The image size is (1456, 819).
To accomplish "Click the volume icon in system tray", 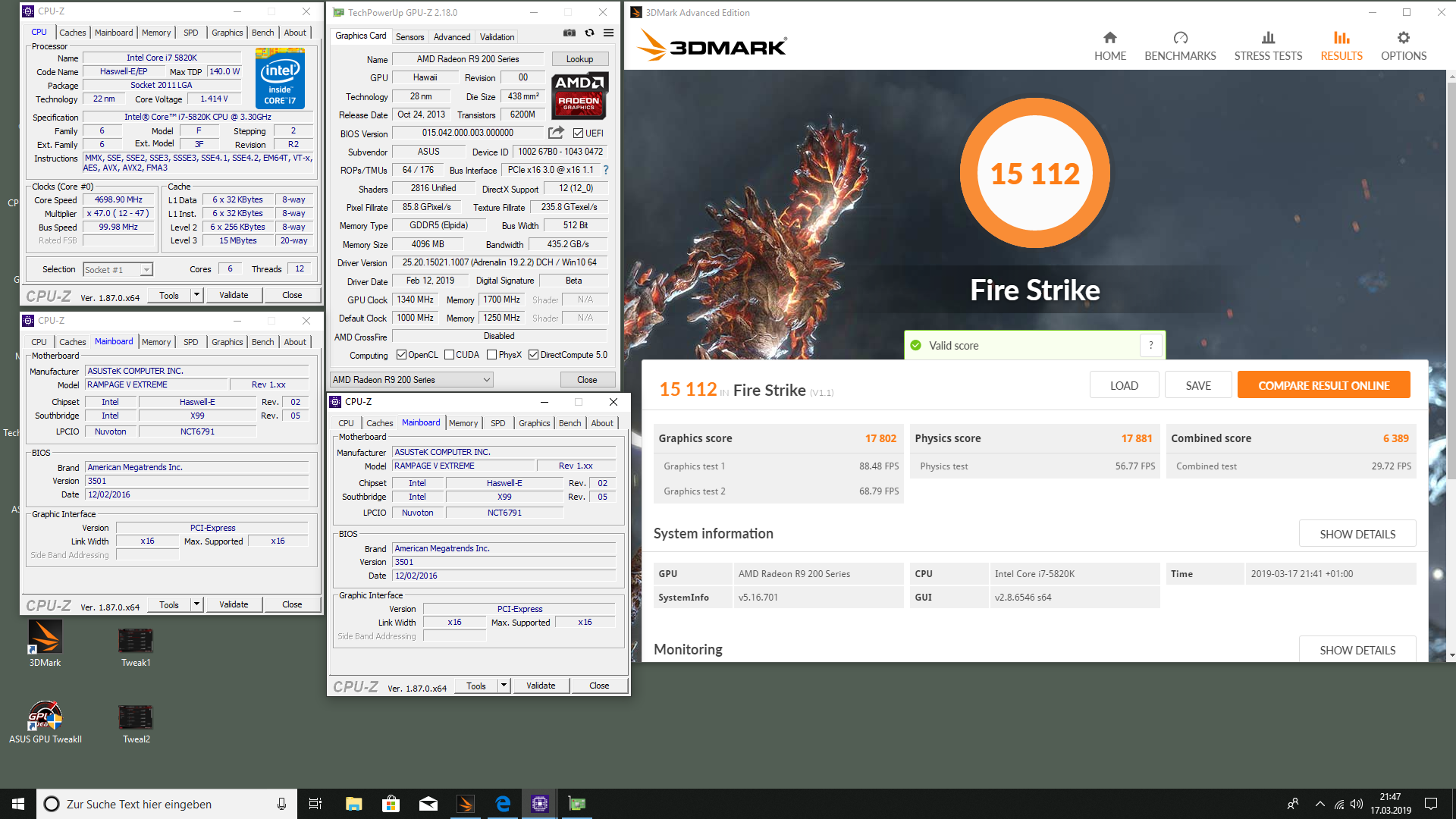I will tap(1357, 804).
